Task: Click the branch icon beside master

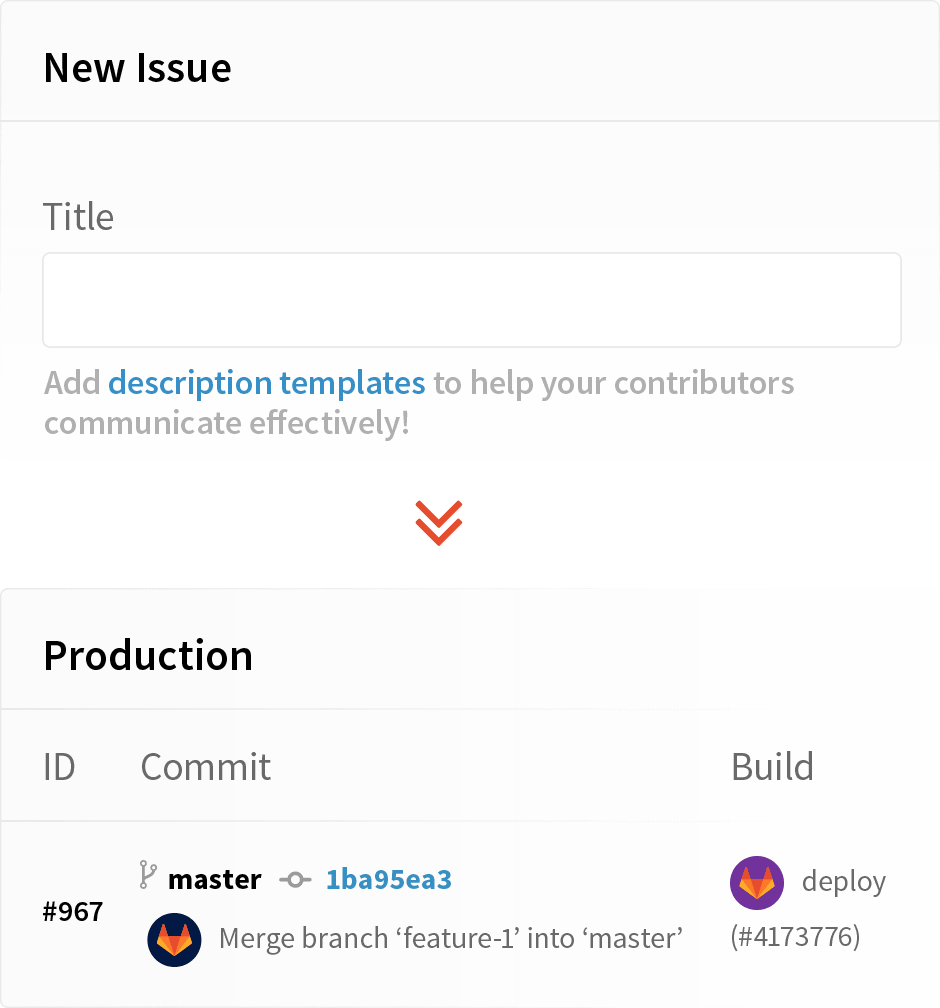Action: coord(148,875)
